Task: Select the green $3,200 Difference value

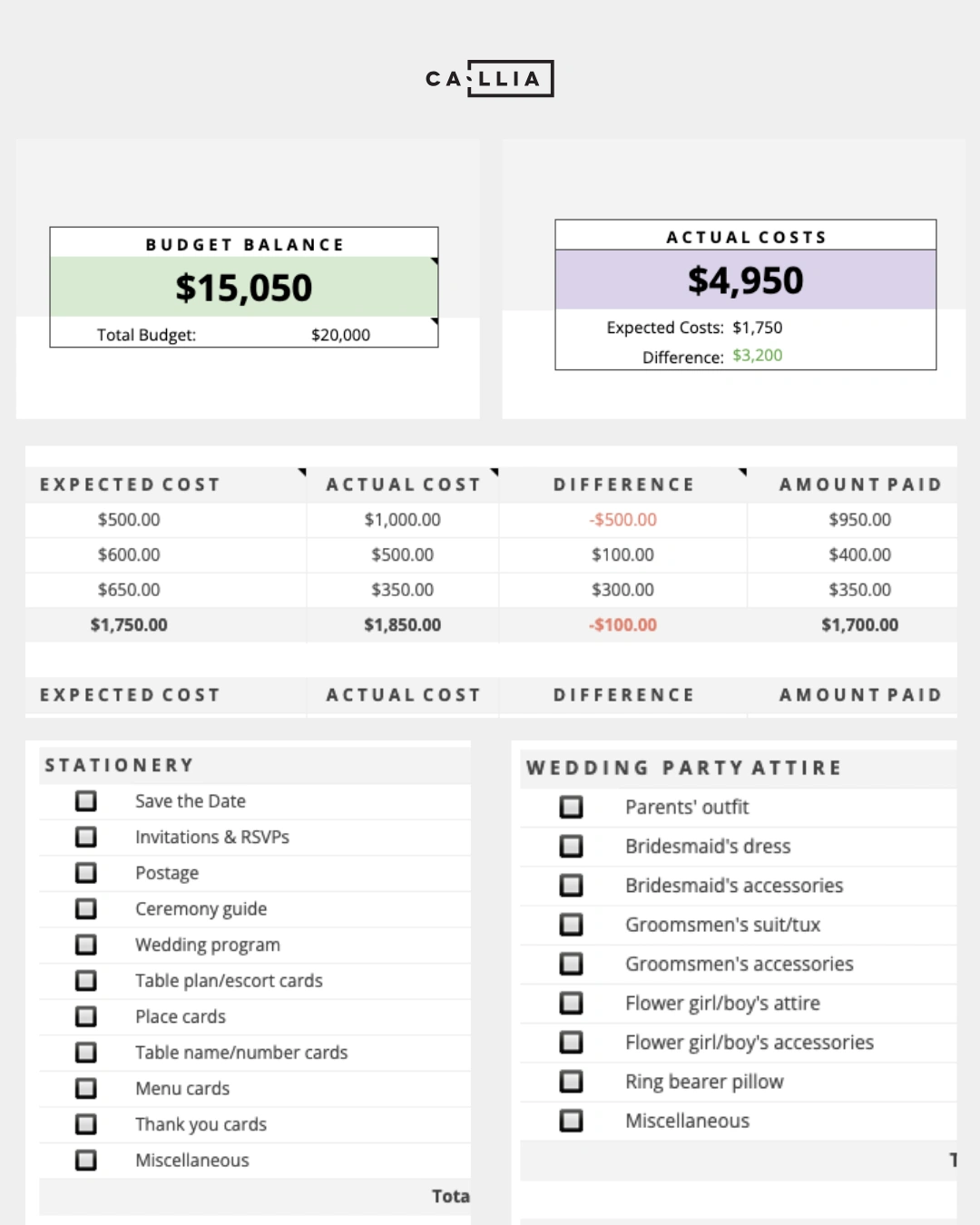Action: 758,356
